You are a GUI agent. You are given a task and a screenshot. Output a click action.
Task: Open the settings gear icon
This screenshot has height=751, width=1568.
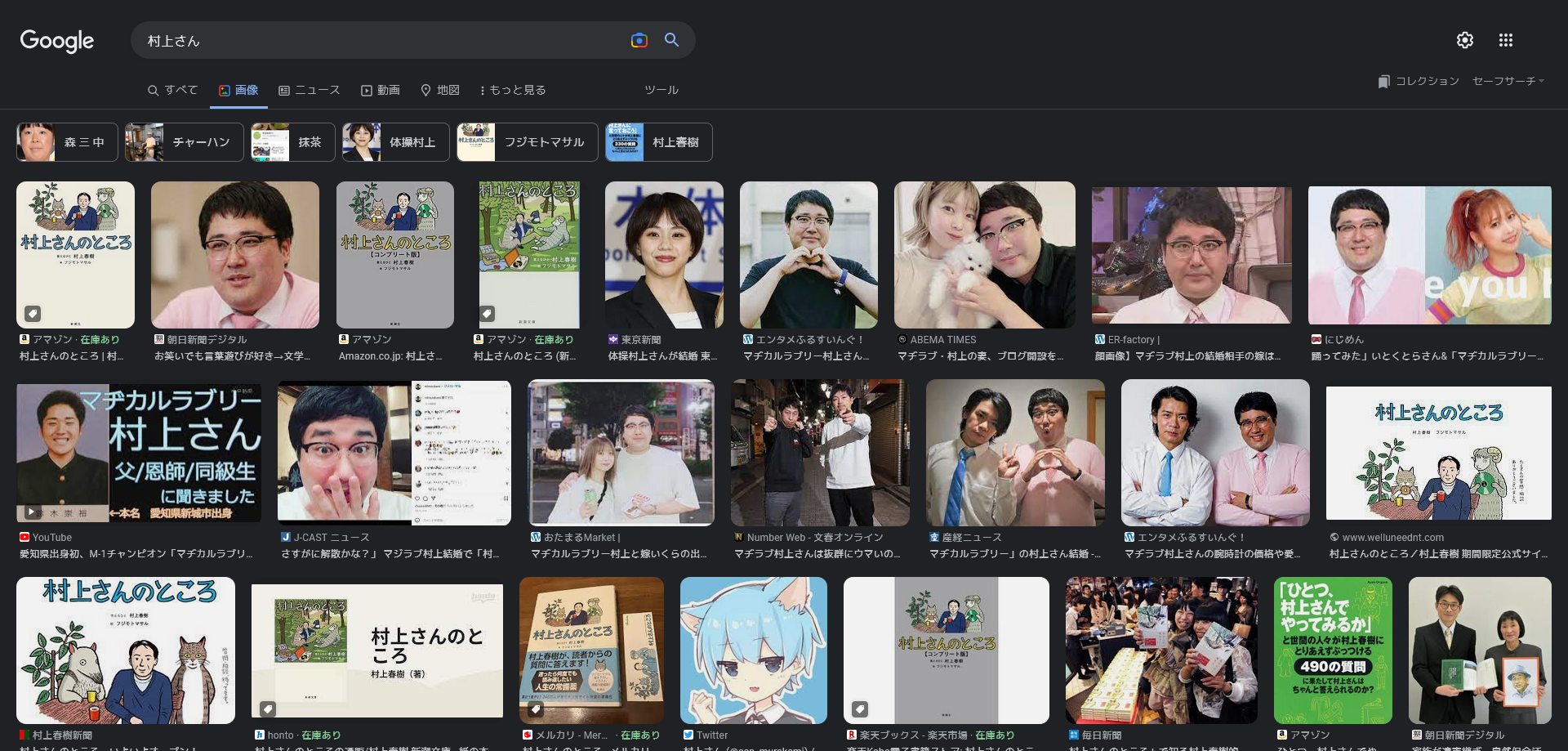pos(1464,40)
